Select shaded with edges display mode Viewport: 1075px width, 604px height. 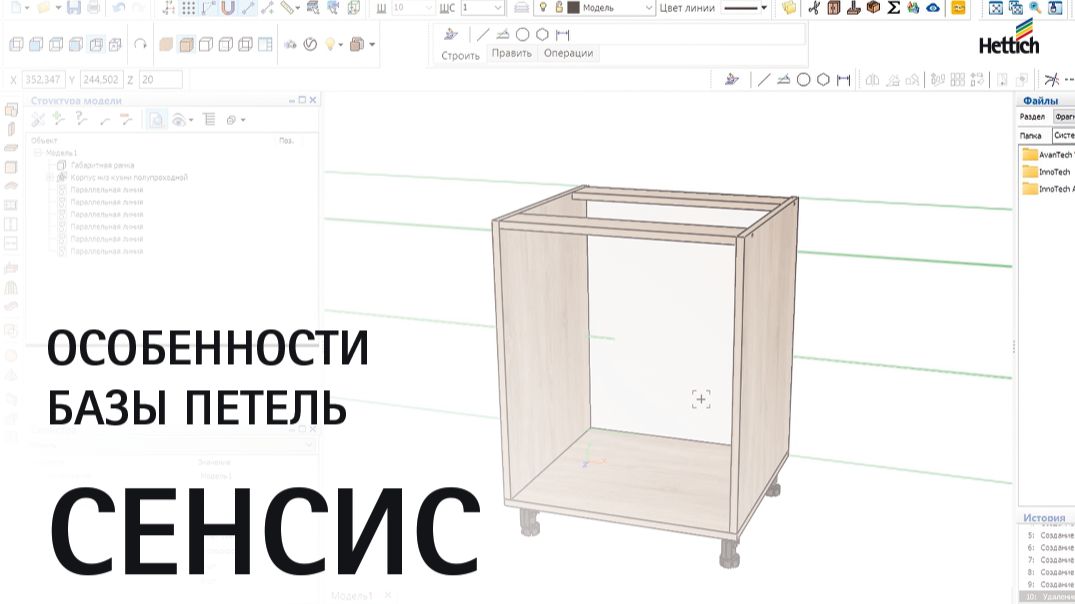point(186,44)
